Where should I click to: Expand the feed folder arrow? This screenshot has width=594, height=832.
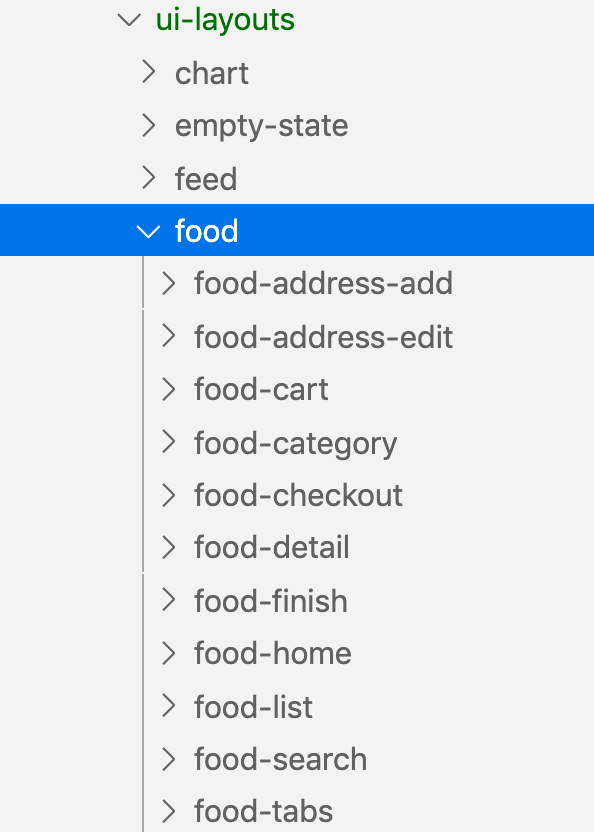point(149,178)
